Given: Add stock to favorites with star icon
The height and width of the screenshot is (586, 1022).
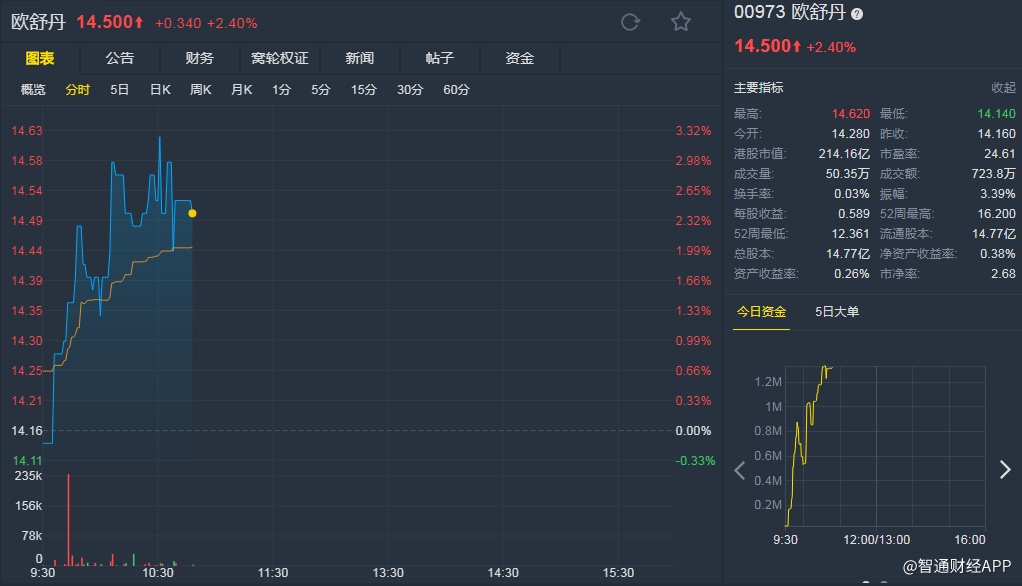Looking at the screenshot, I should (681, 22).
